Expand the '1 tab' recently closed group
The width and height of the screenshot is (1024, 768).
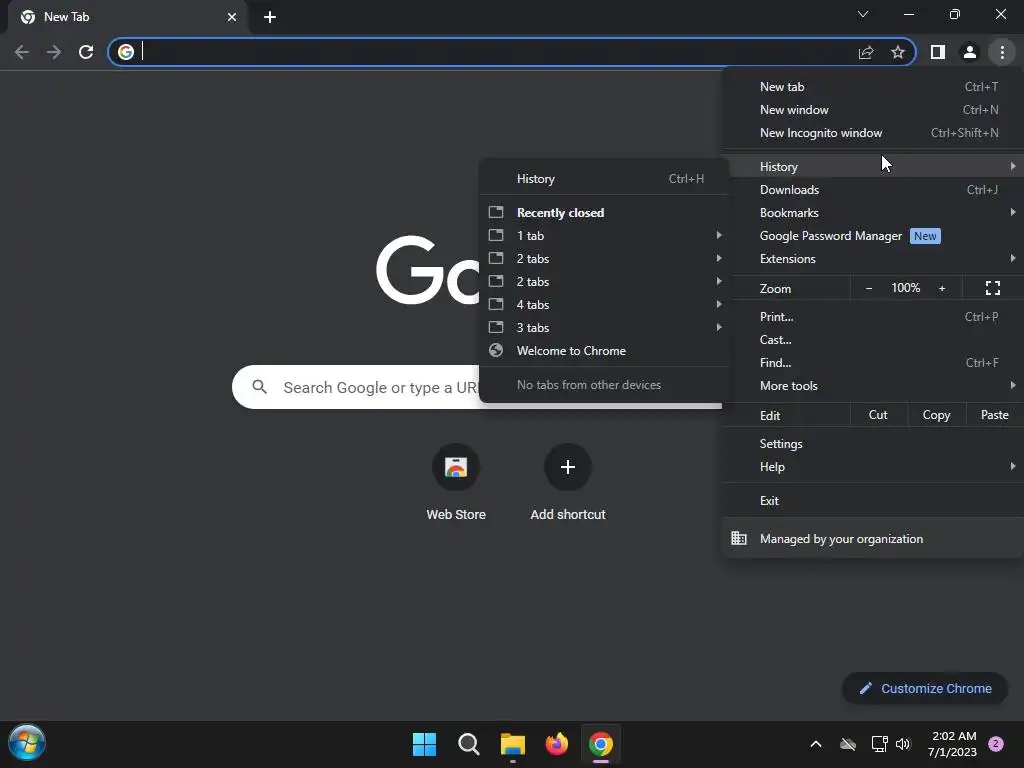coord(603,236)
